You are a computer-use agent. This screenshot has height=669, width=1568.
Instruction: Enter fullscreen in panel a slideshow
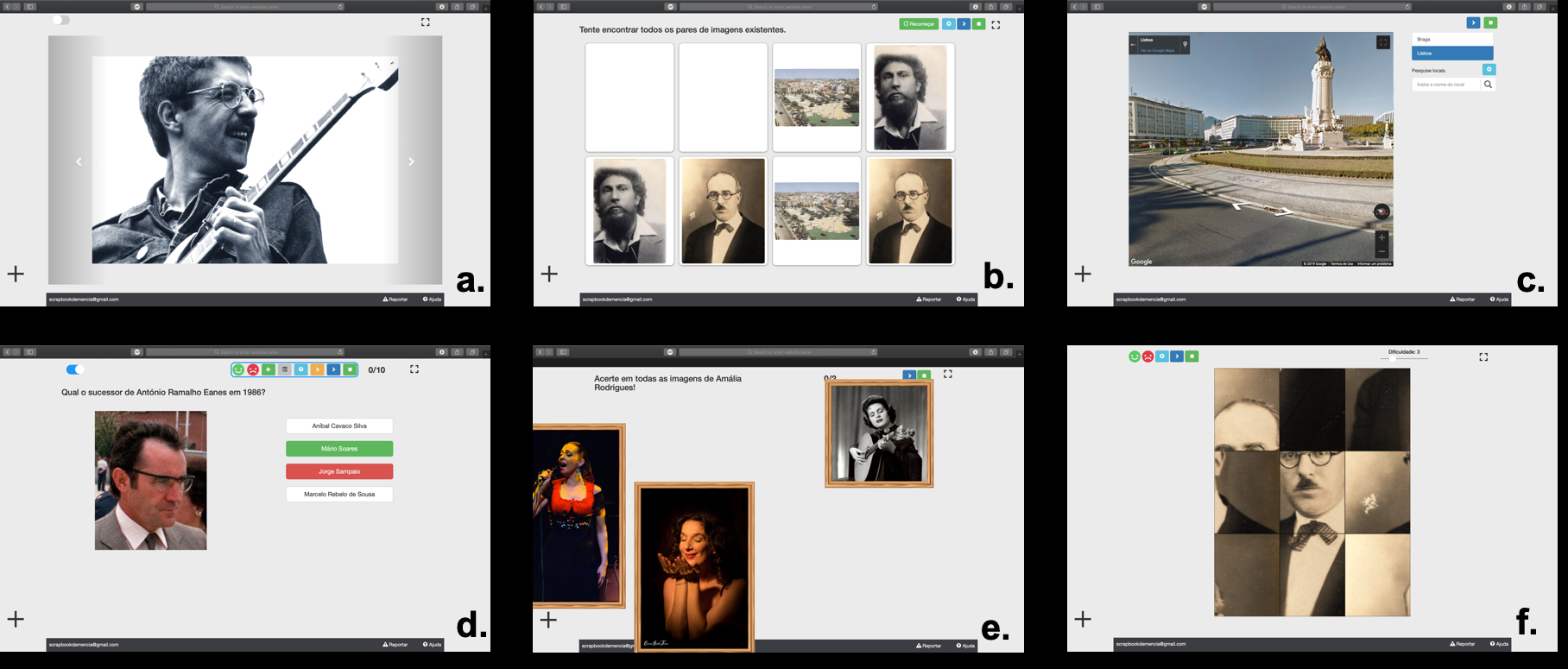pyautogui.click(x=425, y=22)
